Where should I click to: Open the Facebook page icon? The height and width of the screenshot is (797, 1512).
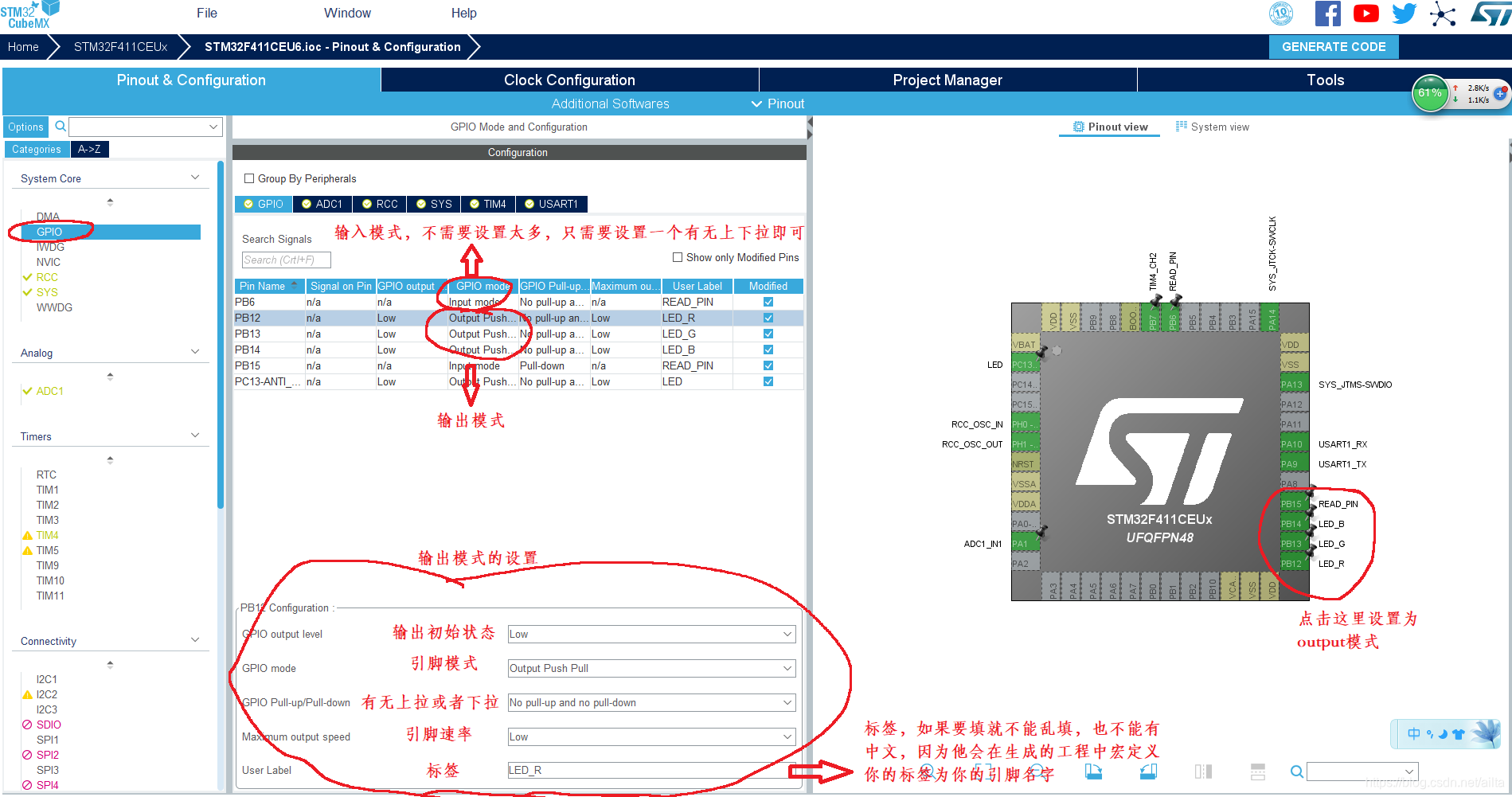pos(1327,14)
